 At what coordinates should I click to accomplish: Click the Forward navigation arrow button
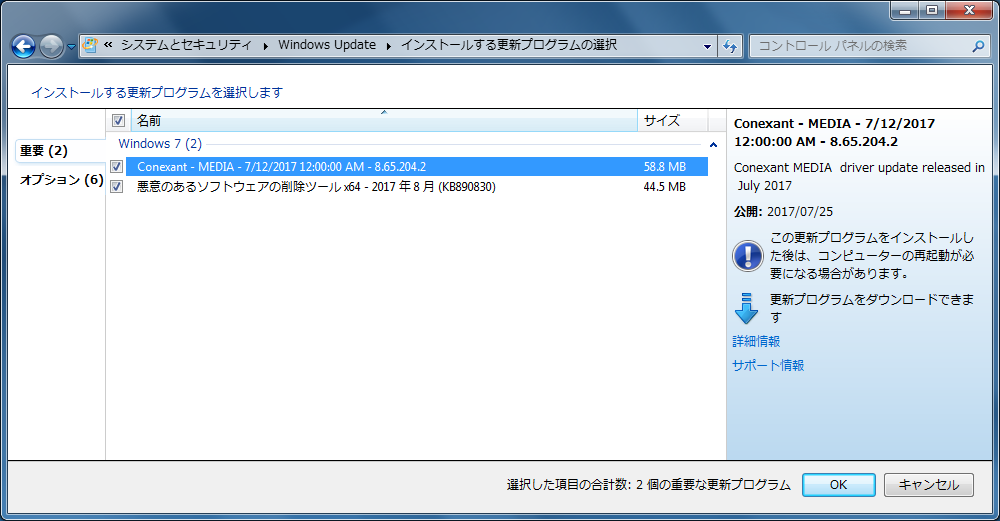[51, 46]
